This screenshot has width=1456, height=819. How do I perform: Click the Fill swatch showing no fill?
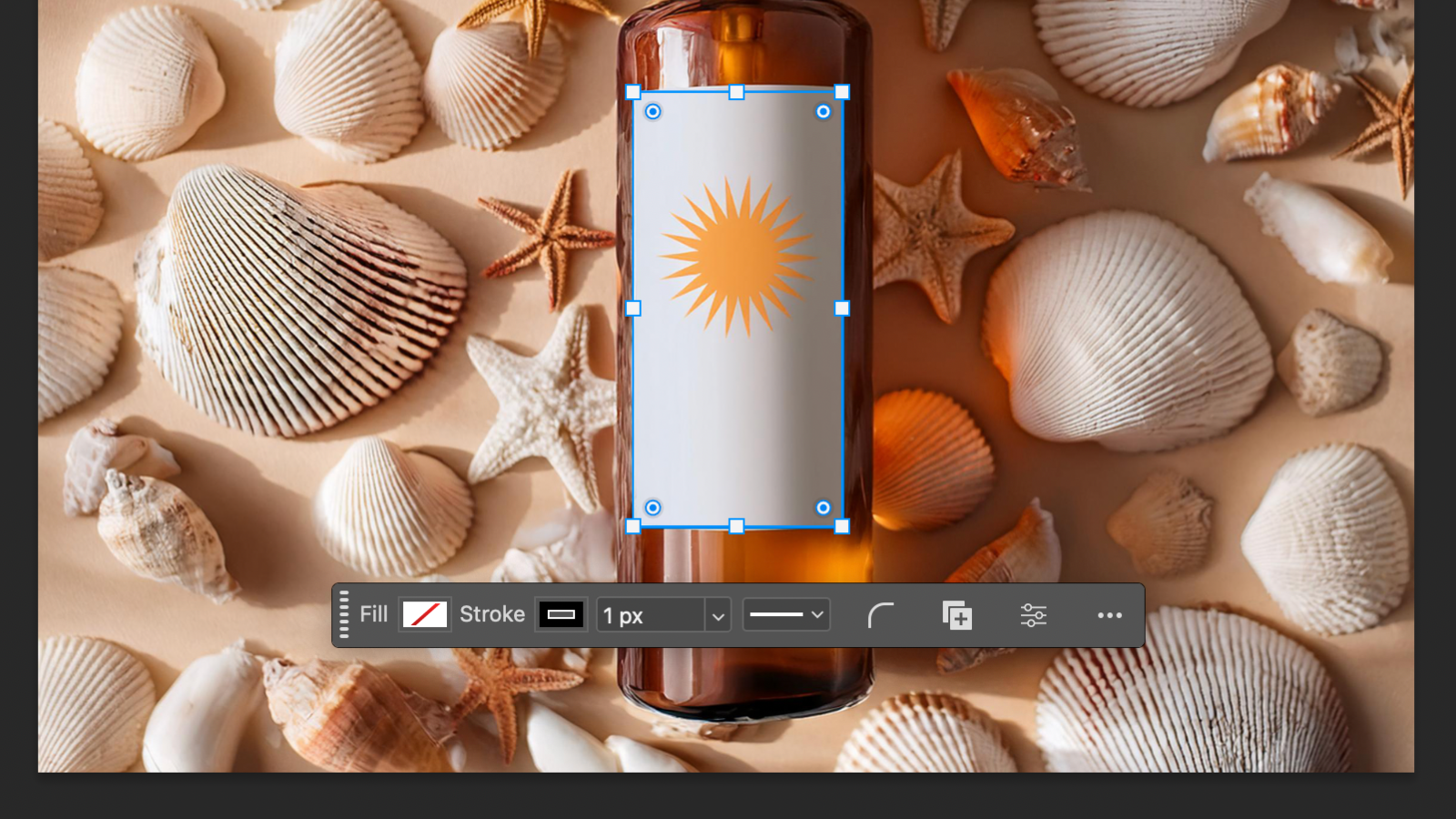[424, 614]
